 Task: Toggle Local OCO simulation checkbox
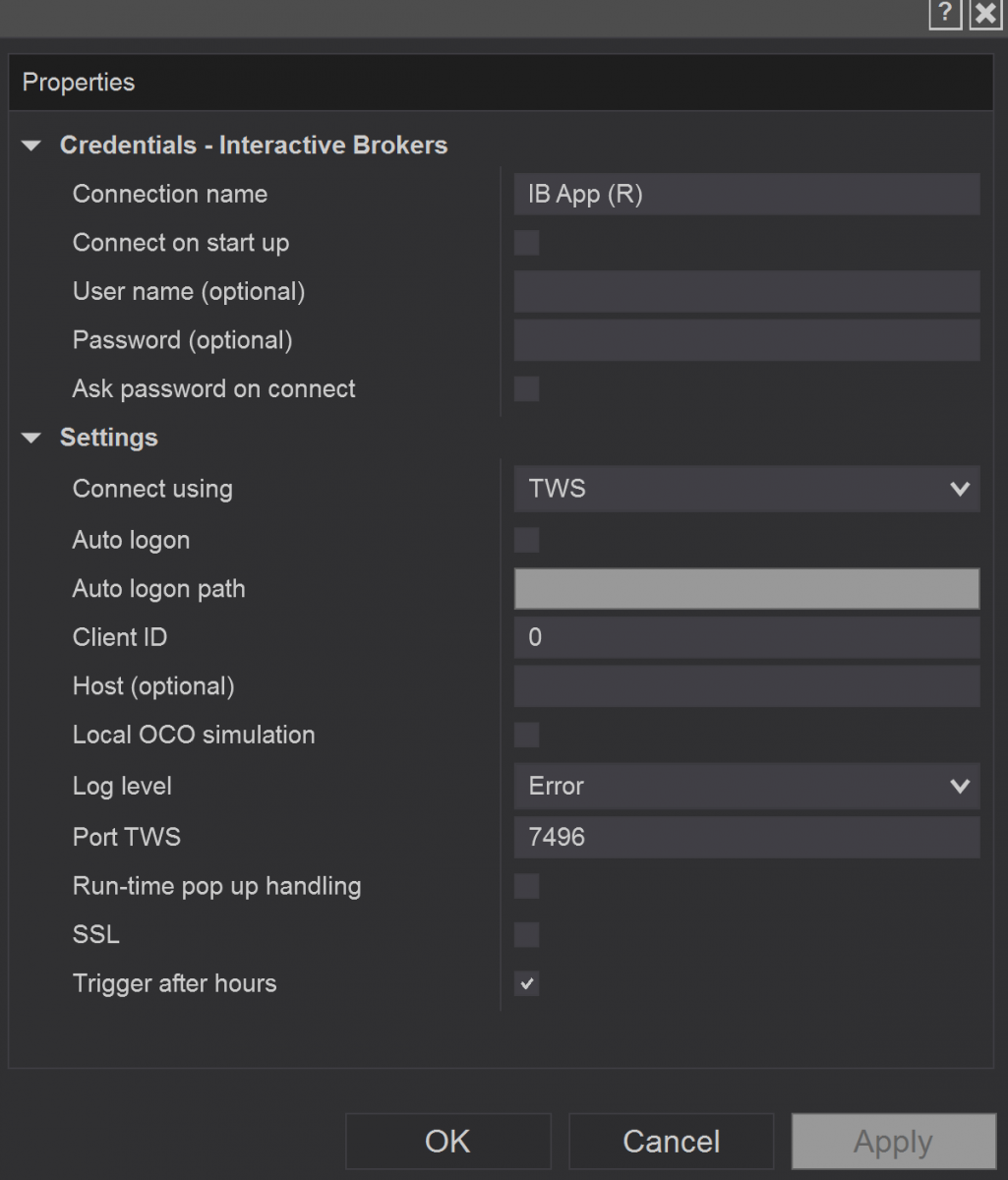(527, 735)
